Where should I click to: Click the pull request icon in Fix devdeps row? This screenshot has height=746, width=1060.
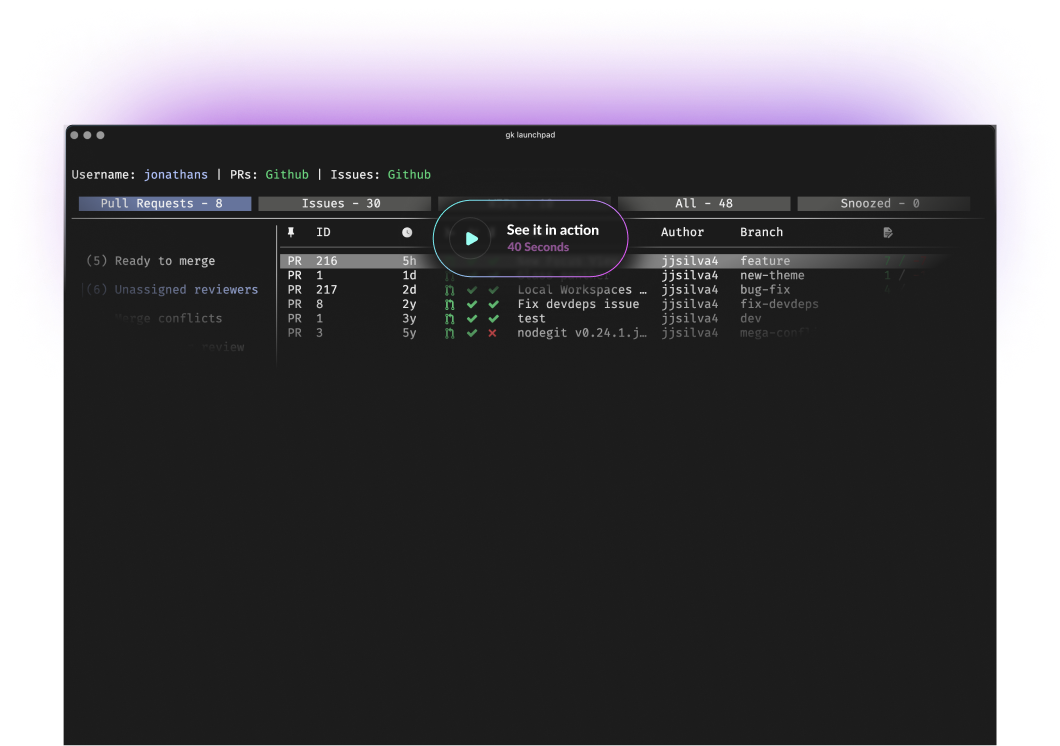tap(450, 305)
